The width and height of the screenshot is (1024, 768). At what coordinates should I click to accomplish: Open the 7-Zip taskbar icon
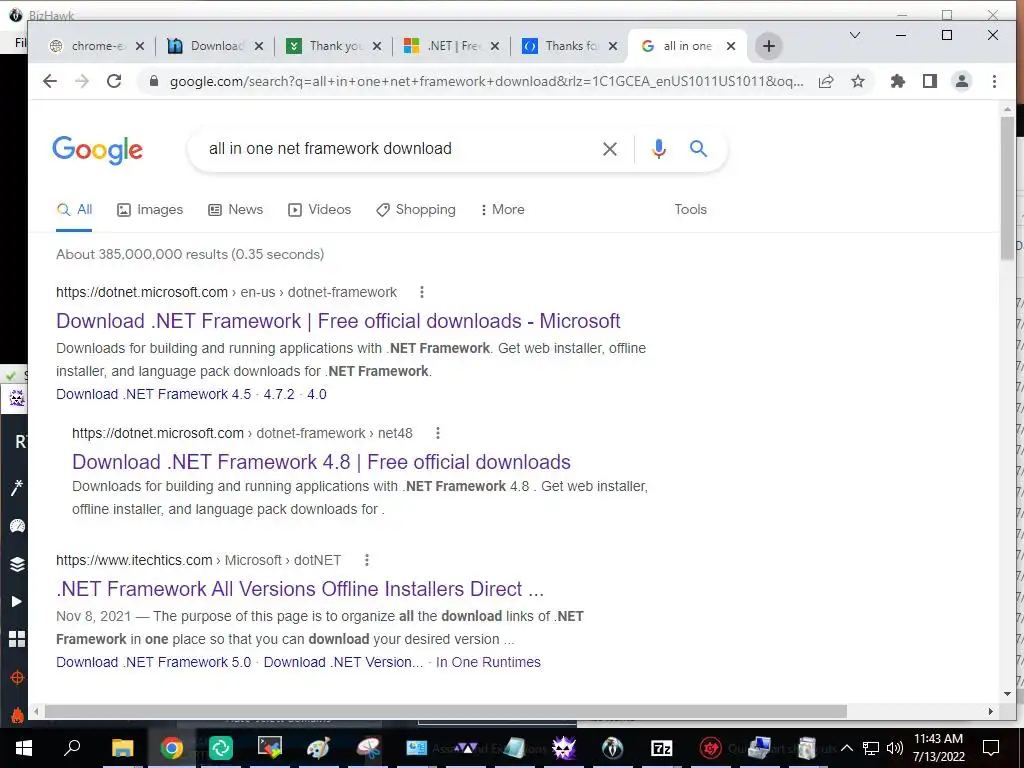pyautogui.click(x=662, y=748)
